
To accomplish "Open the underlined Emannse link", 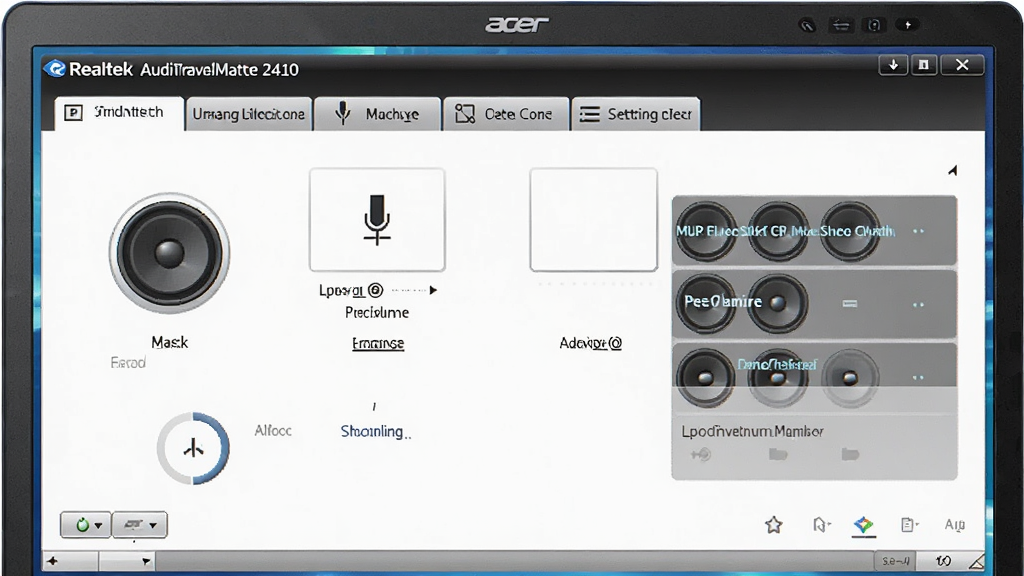I will [x=377, y=343].
